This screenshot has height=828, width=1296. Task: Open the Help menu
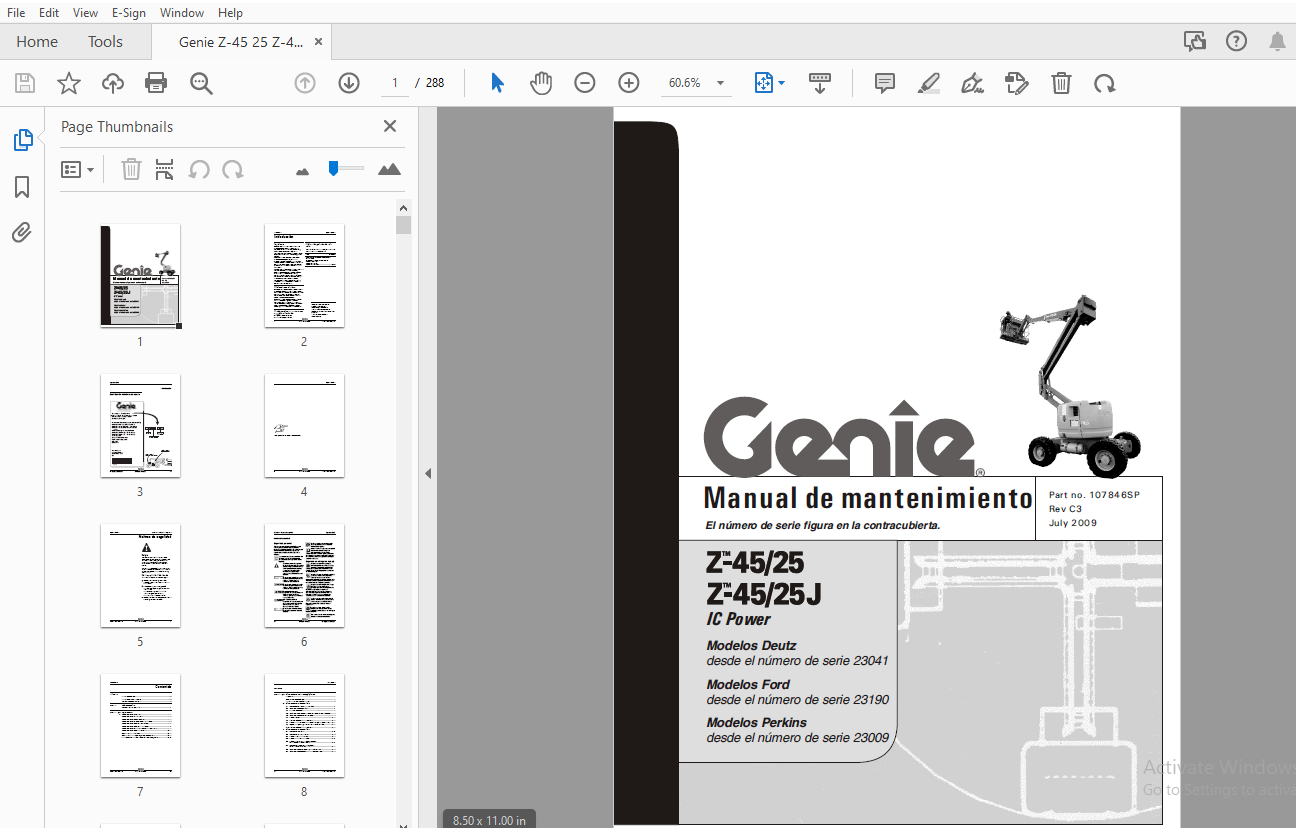pyautogui.click(x=230, y=12)
